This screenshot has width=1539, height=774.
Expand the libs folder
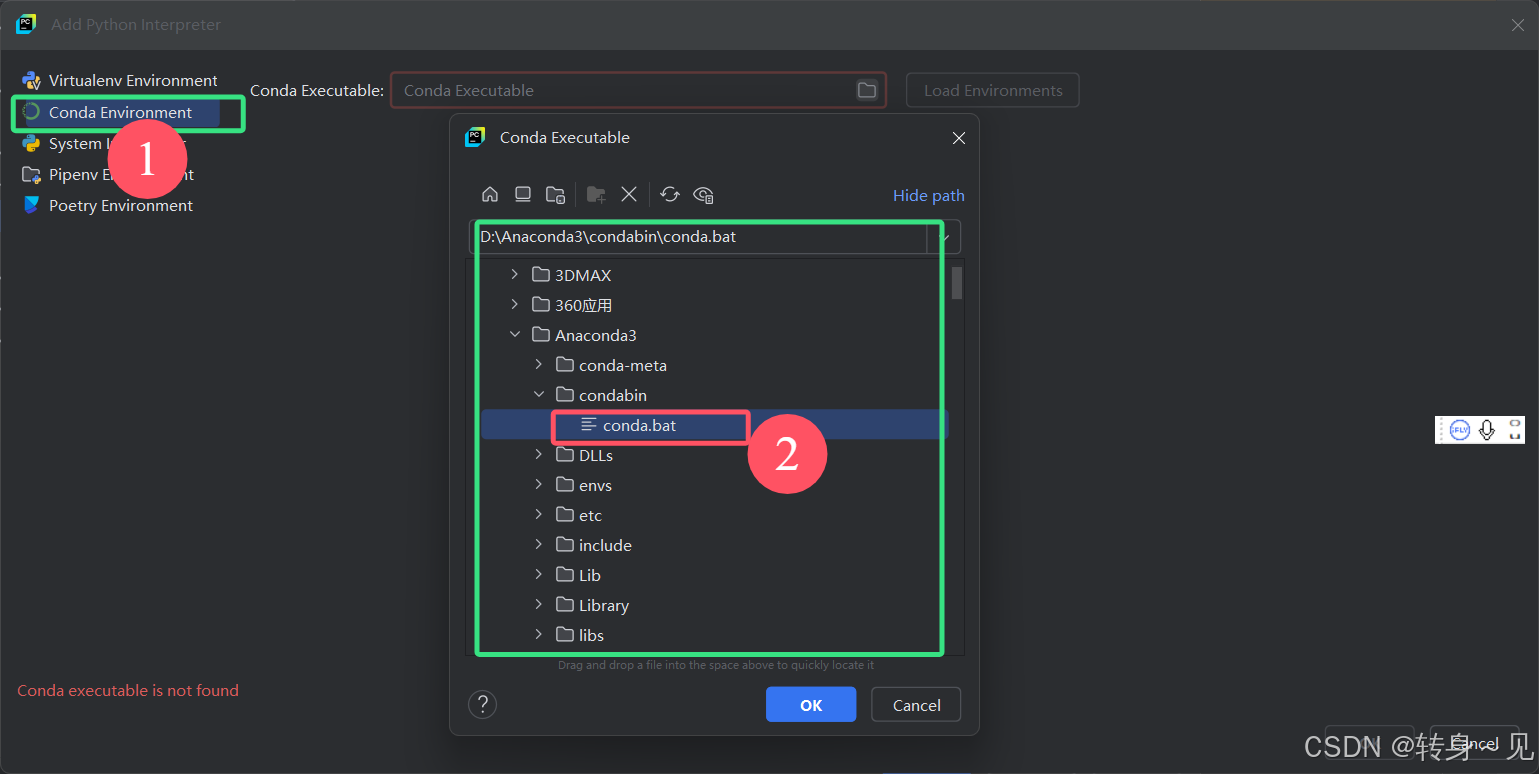pos(539,634)
